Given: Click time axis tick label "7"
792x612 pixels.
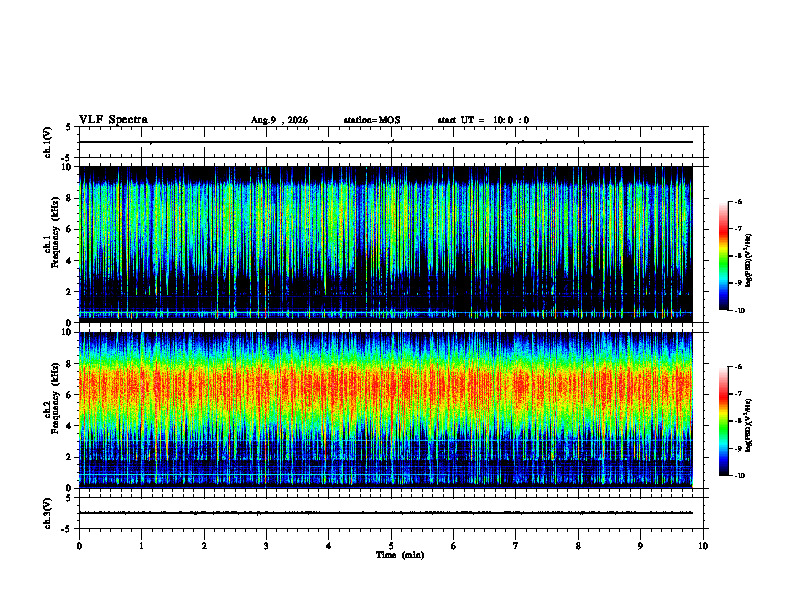Looking at the screenshot, I should pos(516,546).
